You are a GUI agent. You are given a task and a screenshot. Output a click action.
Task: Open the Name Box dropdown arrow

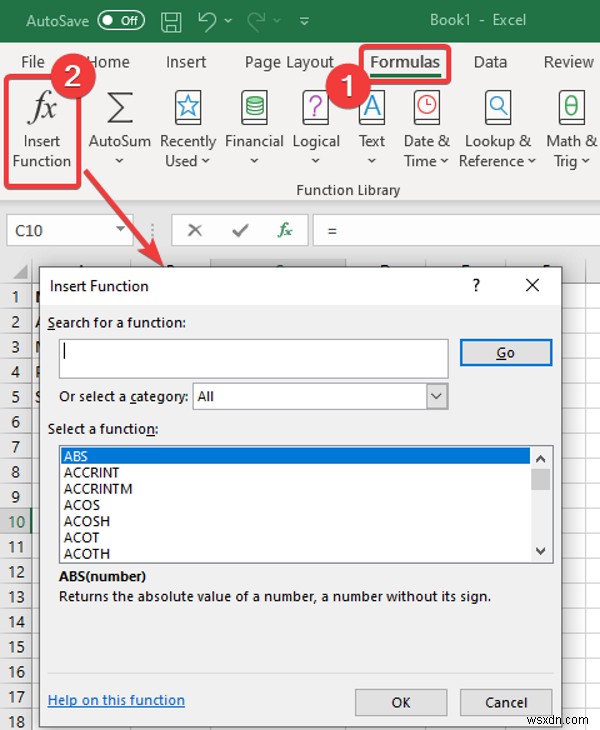[x=121, y=229]
